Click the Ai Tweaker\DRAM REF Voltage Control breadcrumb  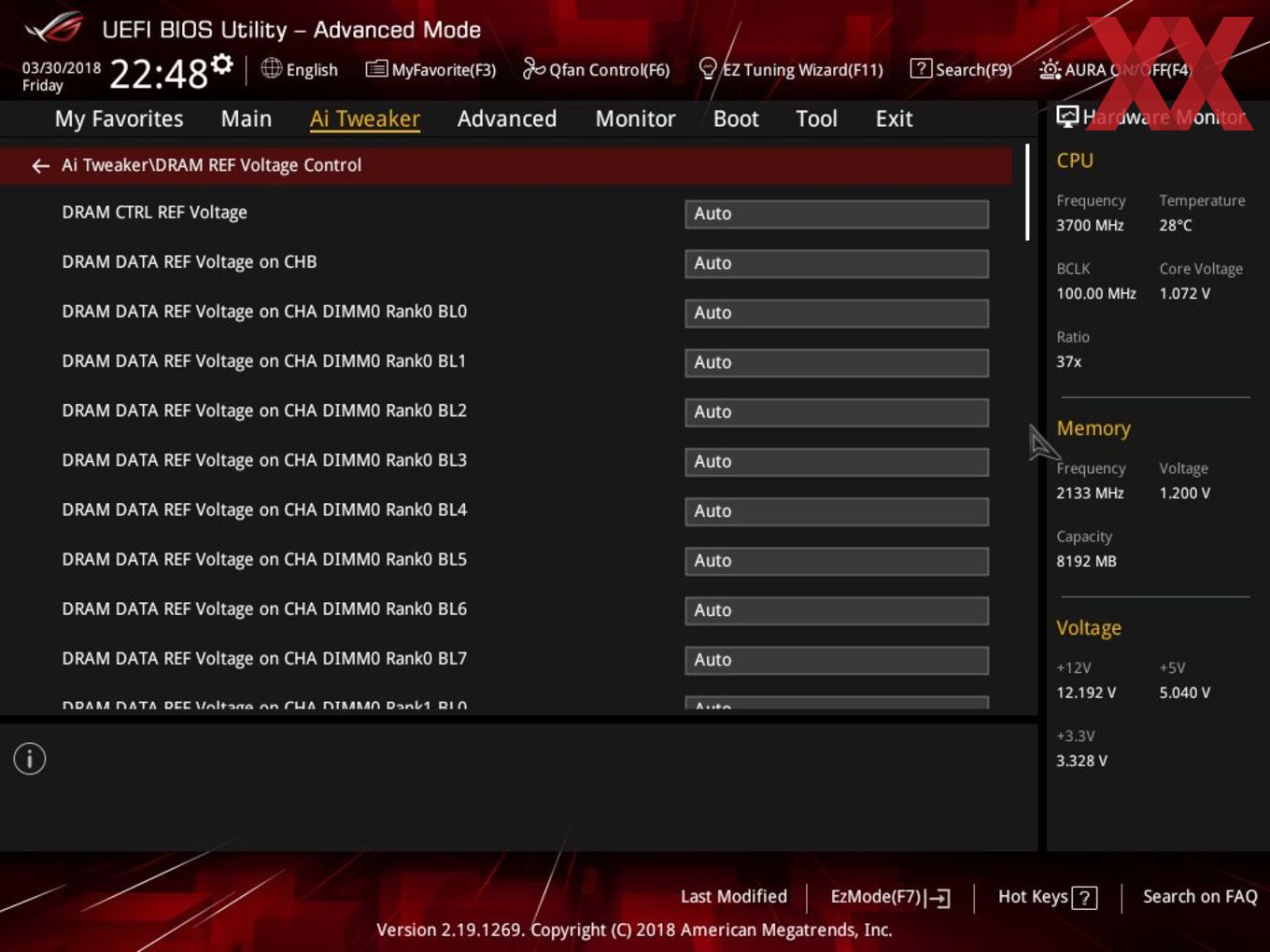click(211, 165)
